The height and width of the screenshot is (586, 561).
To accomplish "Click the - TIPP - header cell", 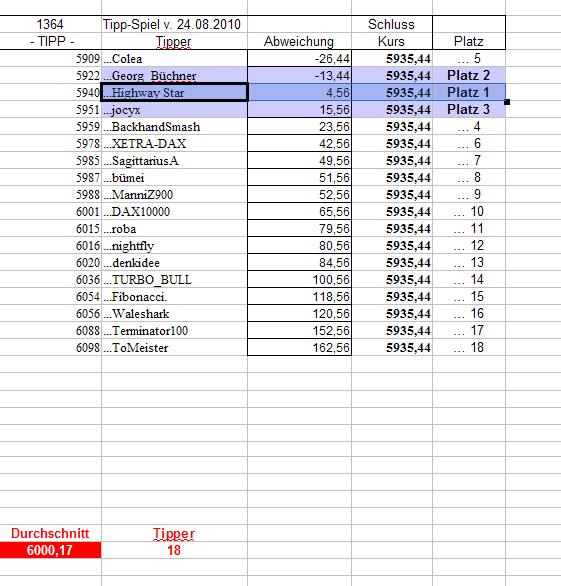I will click(50, 41).
